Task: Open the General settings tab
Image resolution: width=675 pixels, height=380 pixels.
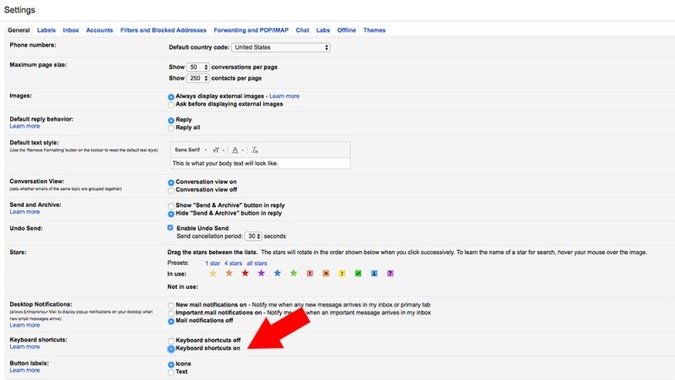Action: [x=19, y=30]
